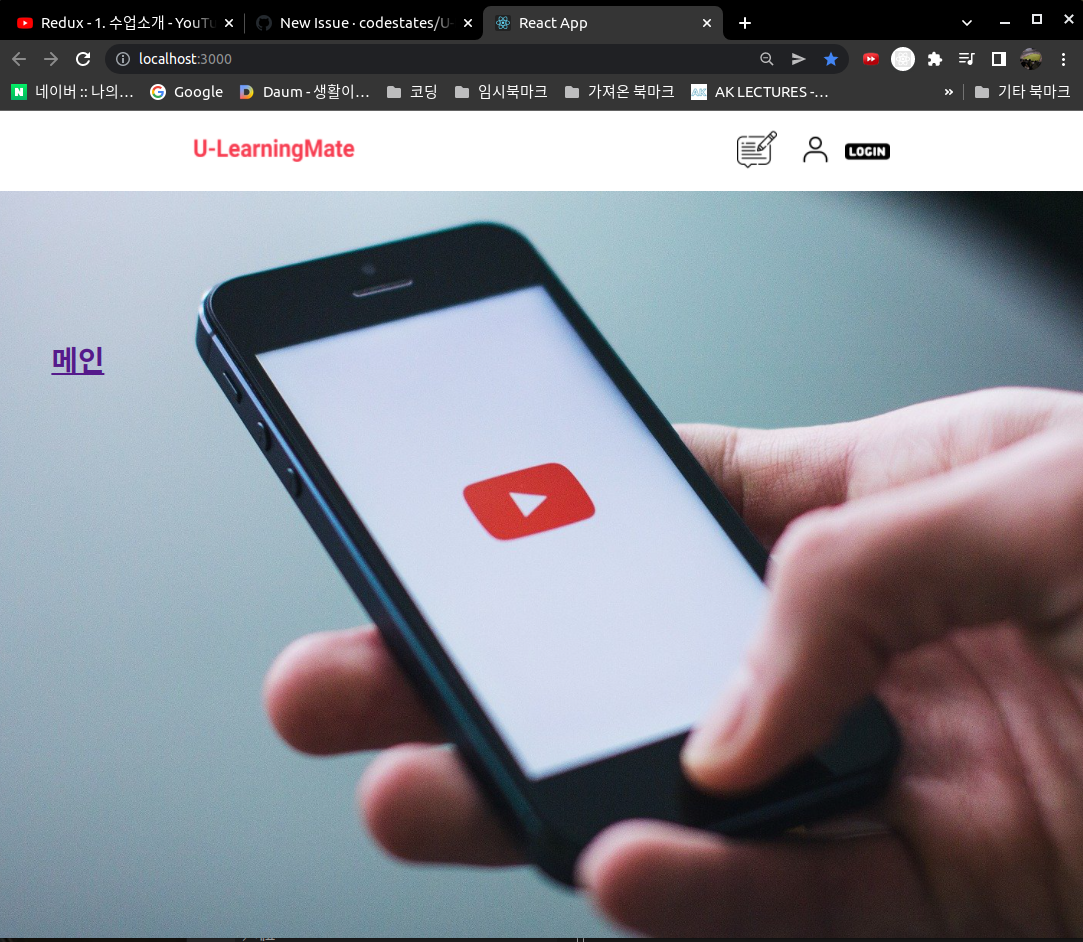Open the Chrome three-dot menu
The image size is (1083, 942).
[1063, 59]
